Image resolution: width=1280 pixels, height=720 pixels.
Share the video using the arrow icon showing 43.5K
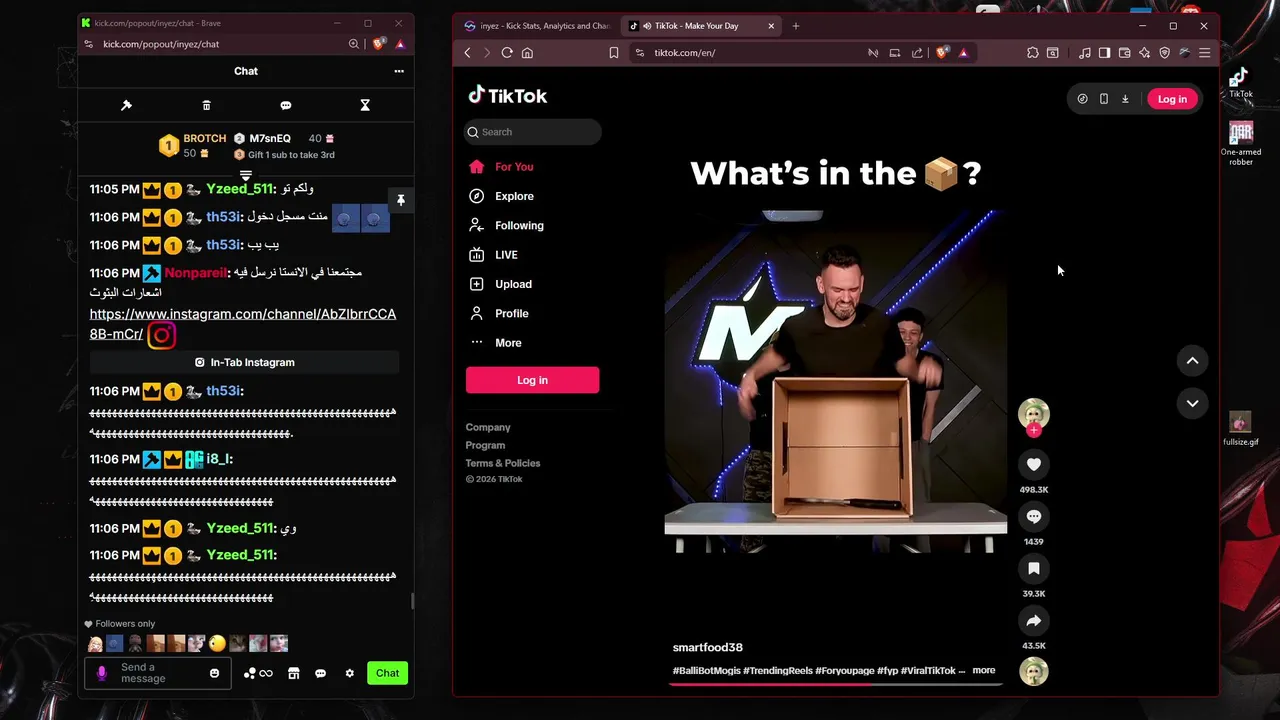pos(1034,621)
